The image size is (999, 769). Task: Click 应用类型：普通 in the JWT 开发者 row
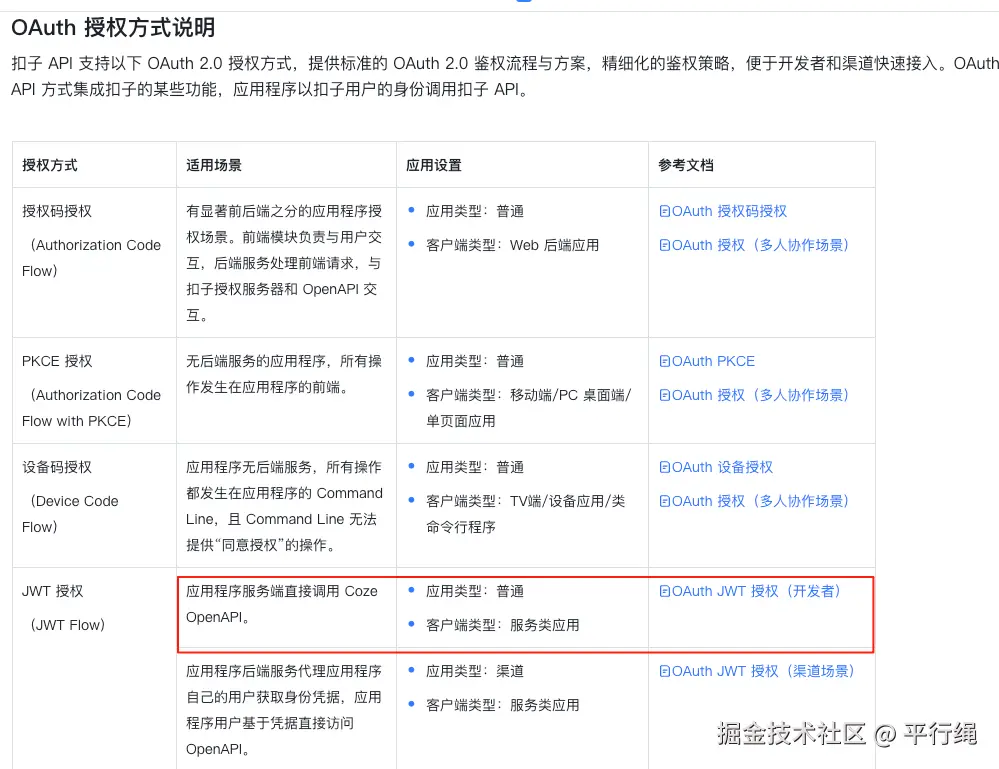click(x=475, y=591)
